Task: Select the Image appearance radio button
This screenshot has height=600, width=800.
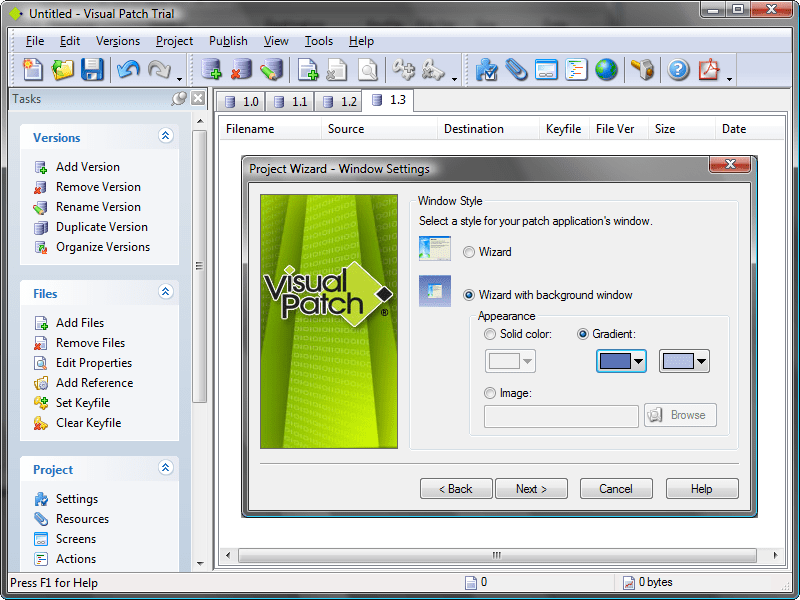Action: [x=489, y=393]
